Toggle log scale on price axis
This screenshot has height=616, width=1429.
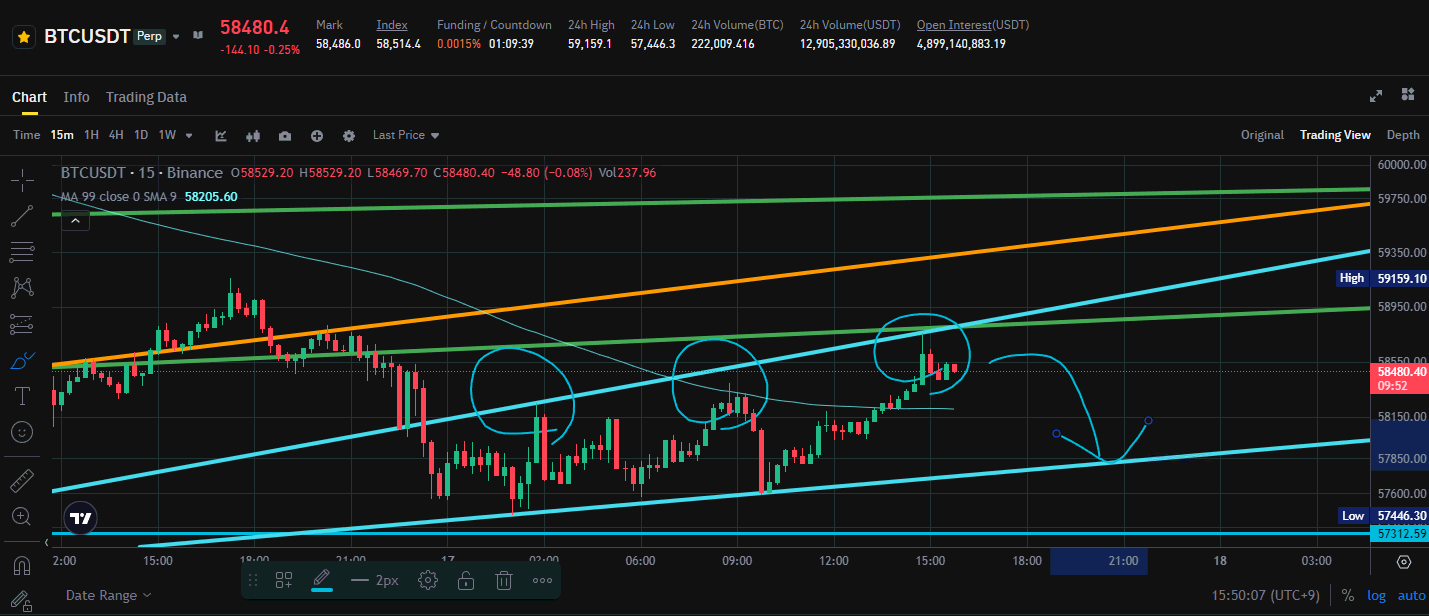pyautogui.click(x=1377, y=596)
